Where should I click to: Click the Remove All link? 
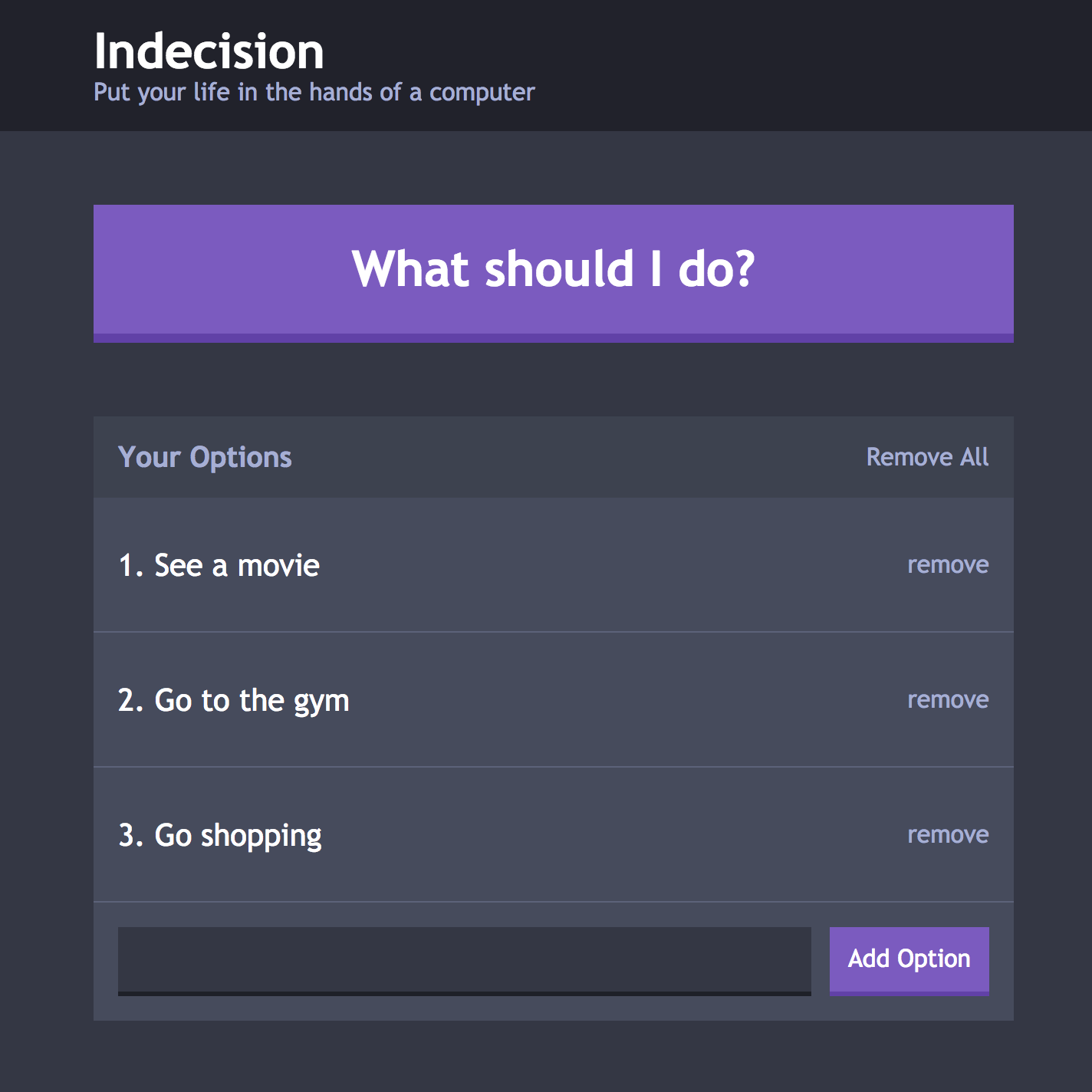tap(927, 457)
